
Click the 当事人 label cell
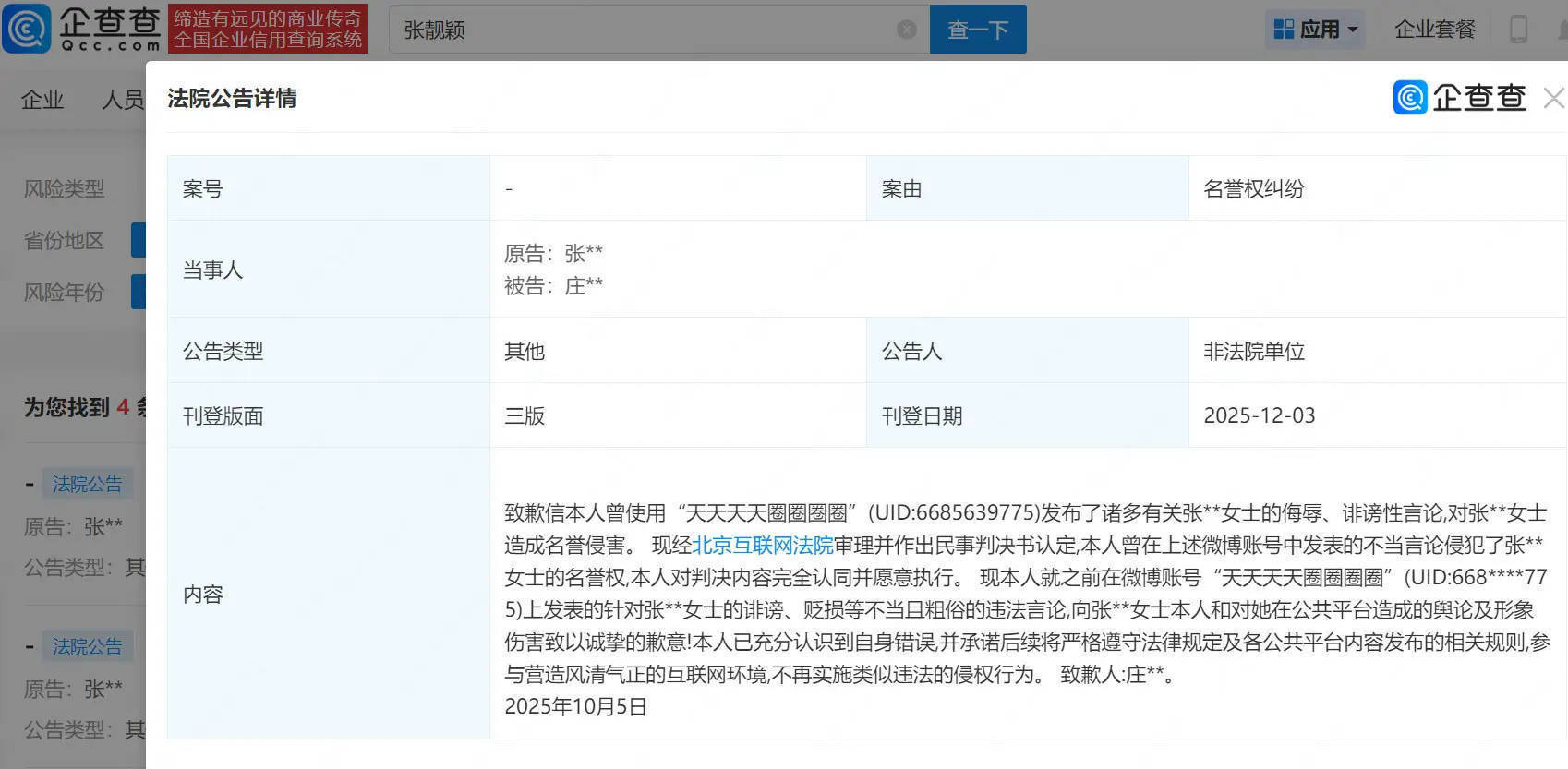(x=329, y=270)
